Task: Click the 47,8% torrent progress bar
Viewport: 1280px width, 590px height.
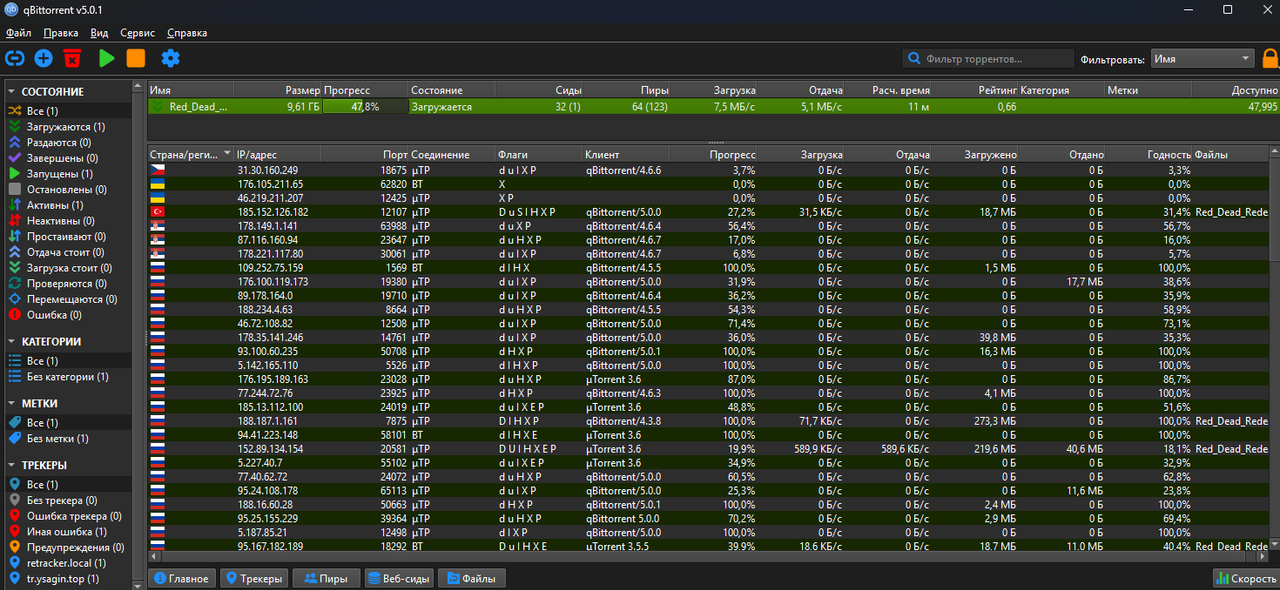Action: tap(365, 106)
